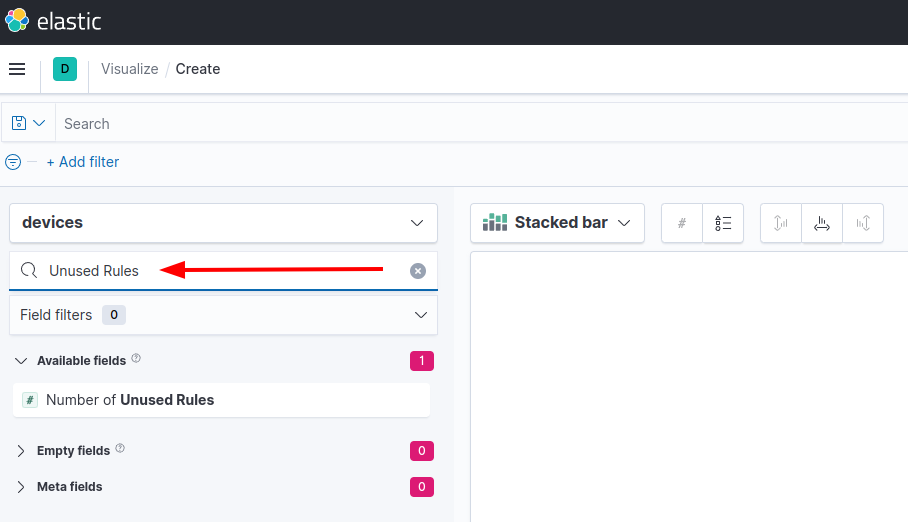
Task: Open the right vertical axis settings
Action: click(863, 223)
